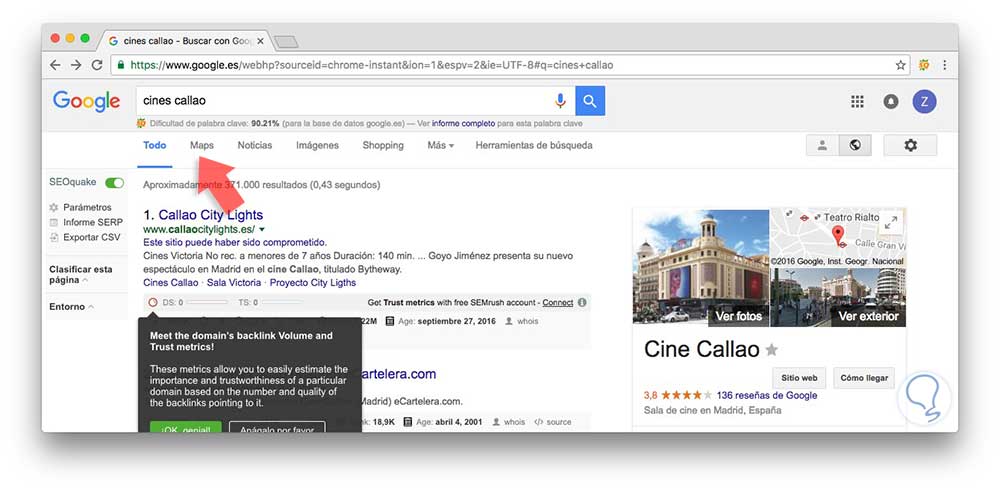
Task: Open the Proyecto City Ligths sitelink
Action: click(x=312, y=283)
